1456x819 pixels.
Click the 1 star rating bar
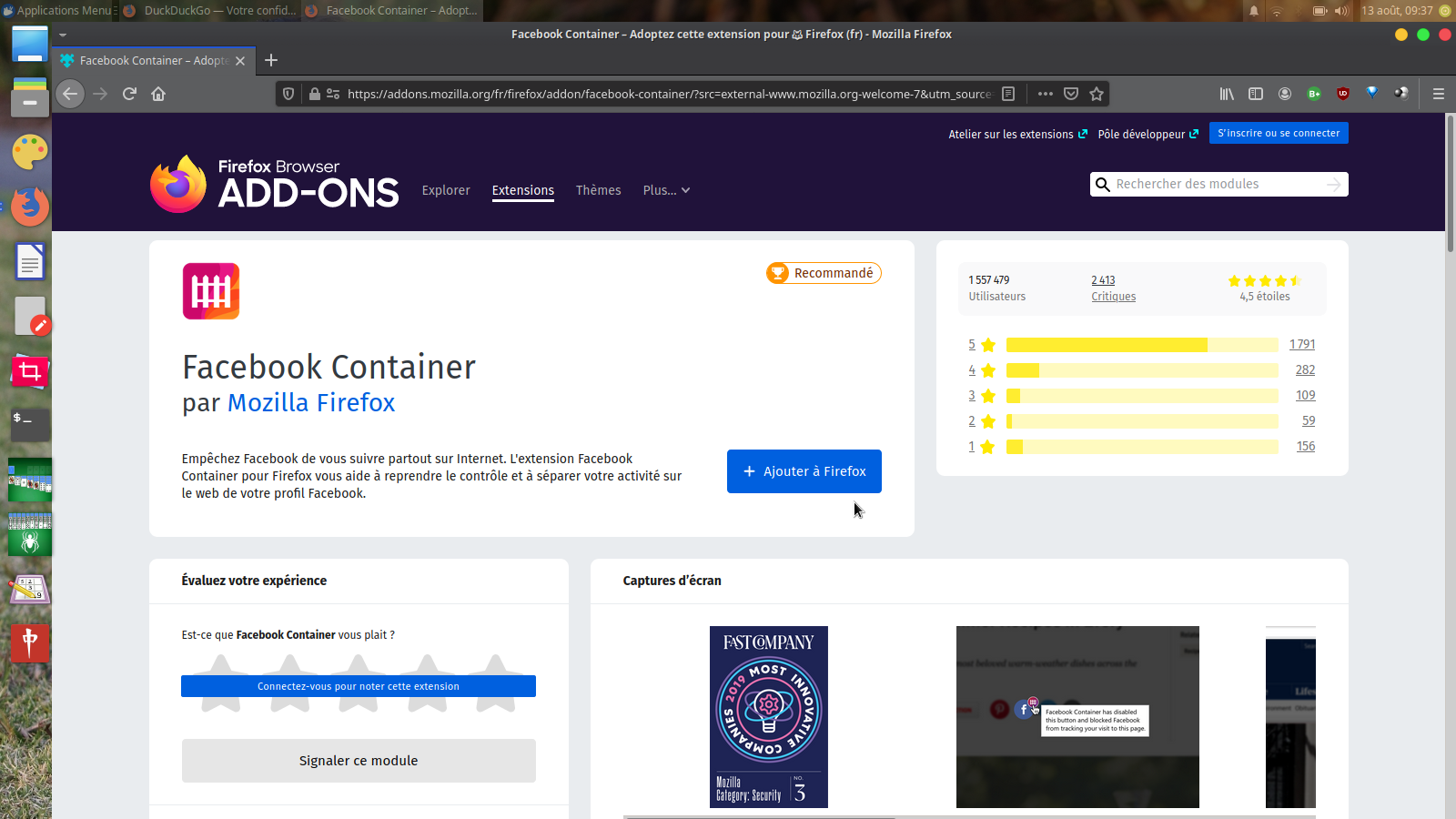[1142, 447]
